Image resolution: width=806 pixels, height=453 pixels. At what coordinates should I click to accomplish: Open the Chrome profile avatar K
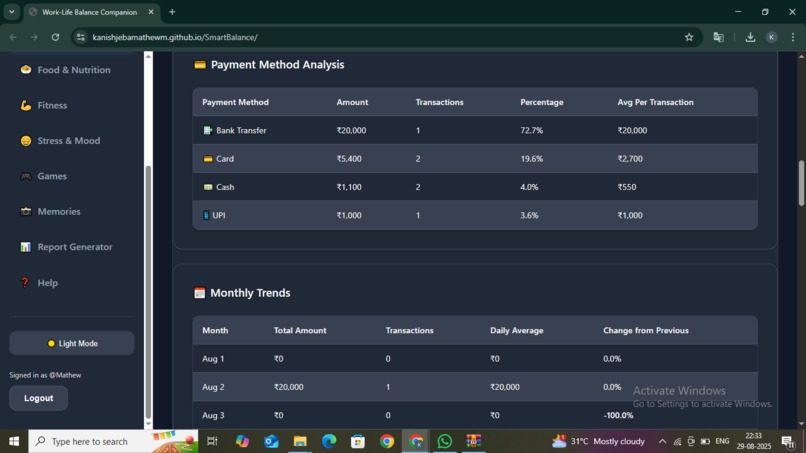tap(772, 37)
